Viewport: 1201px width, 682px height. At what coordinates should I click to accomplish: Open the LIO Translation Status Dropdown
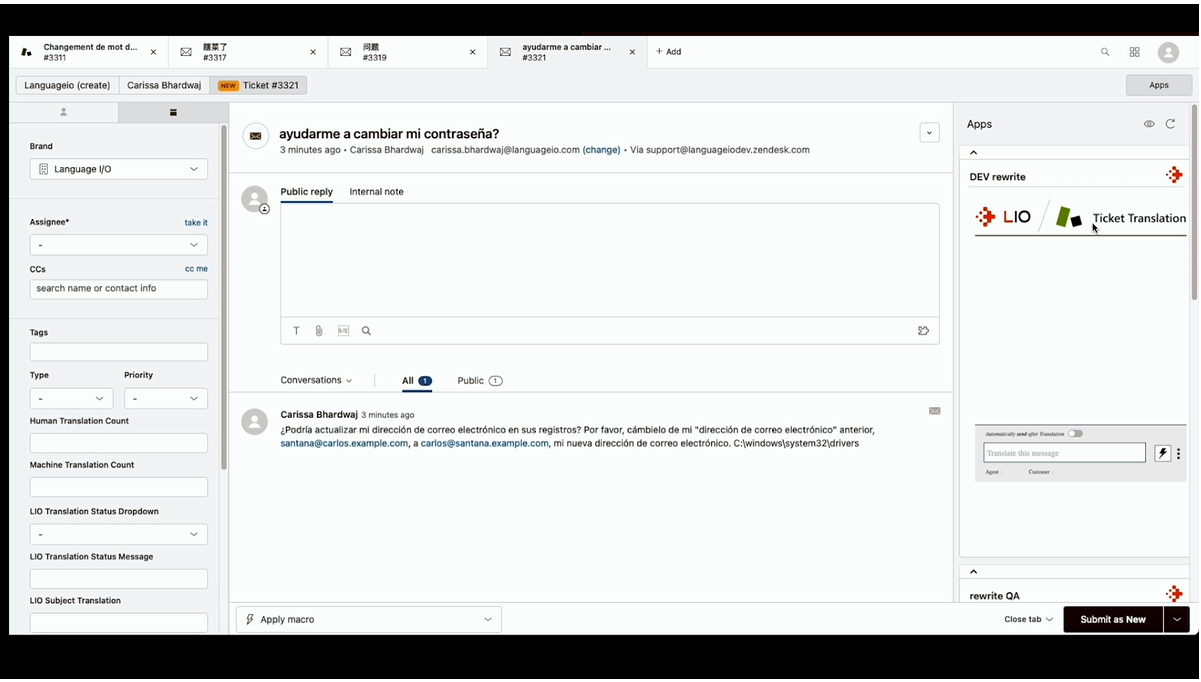click(119, 535)
